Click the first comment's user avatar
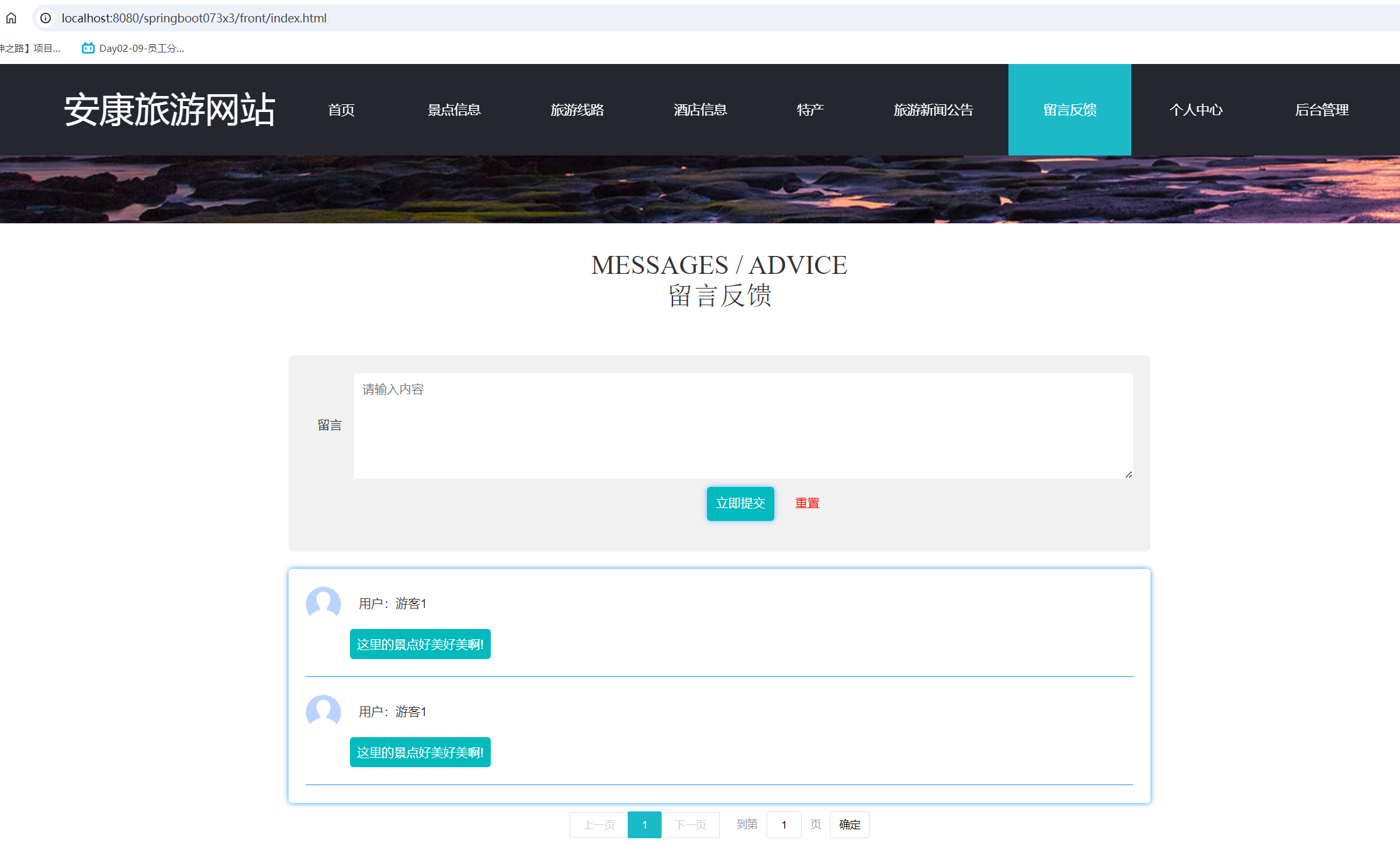 click(323, 603)
